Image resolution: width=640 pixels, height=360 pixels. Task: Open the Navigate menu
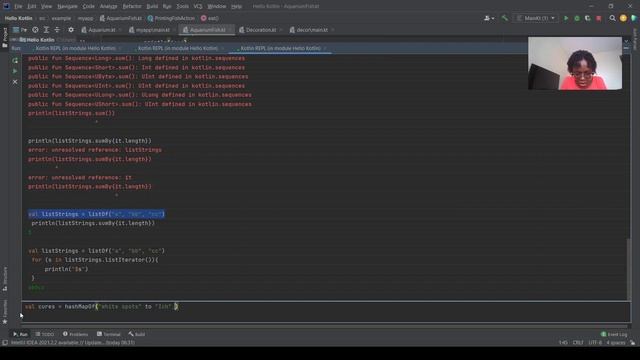[67, 7]
